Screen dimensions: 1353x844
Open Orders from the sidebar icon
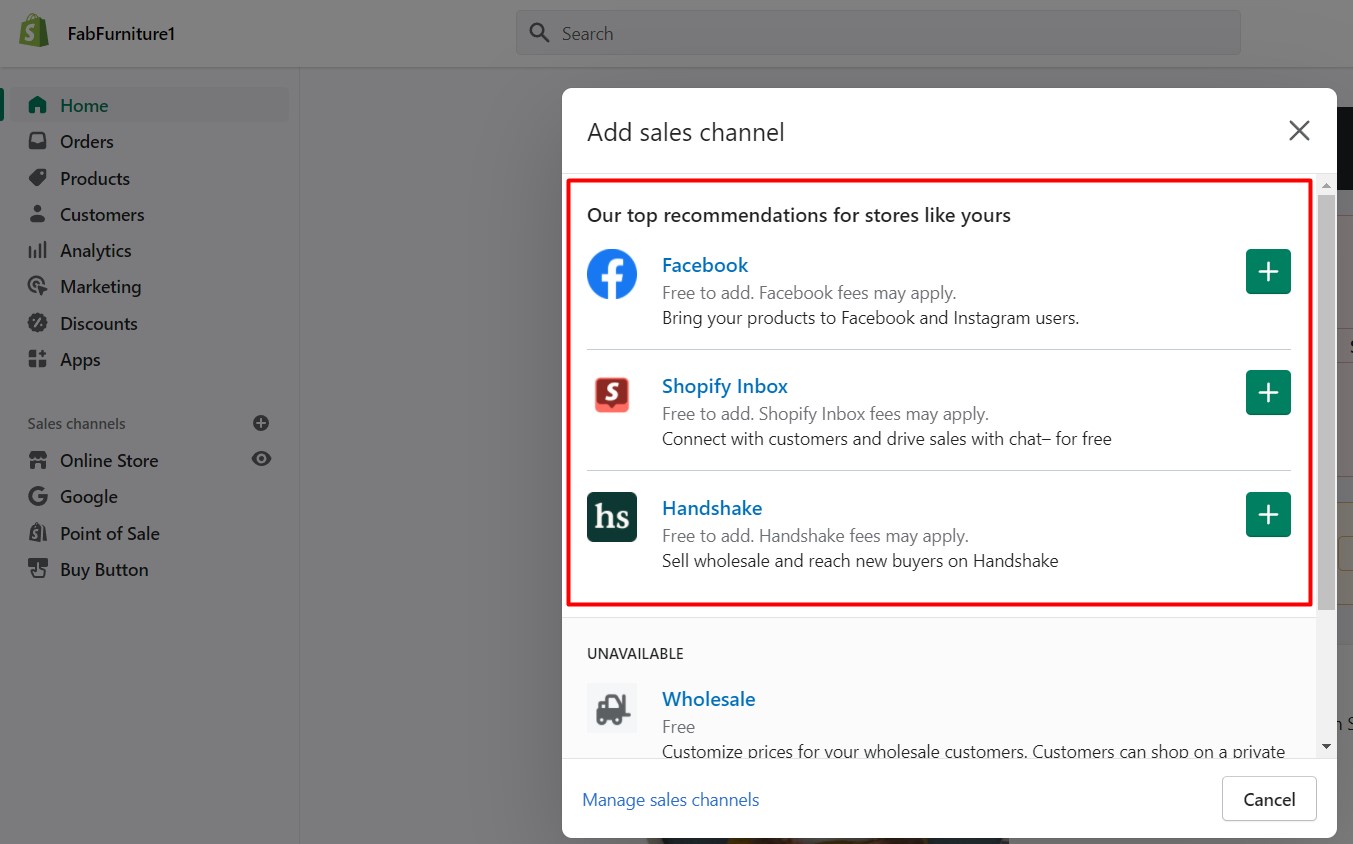point(37,141)
